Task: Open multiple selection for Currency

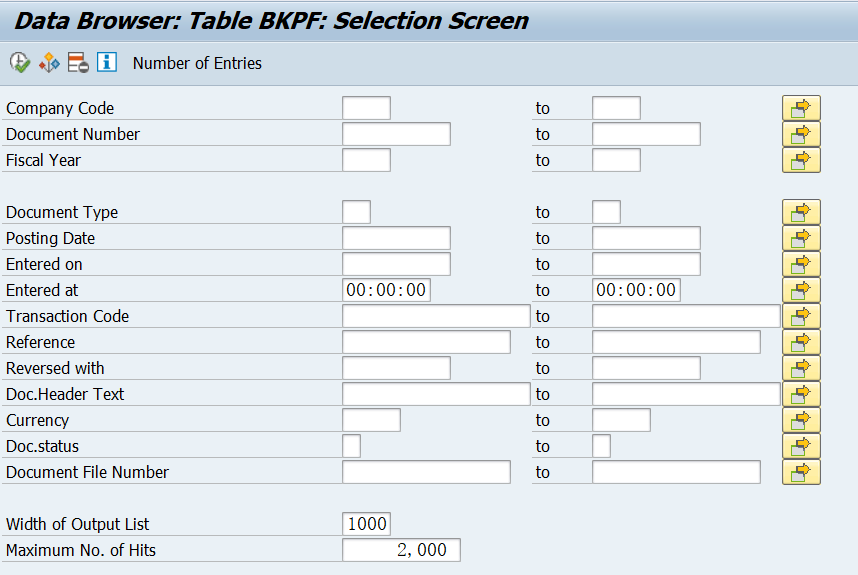Action: (x=801, y=420)
